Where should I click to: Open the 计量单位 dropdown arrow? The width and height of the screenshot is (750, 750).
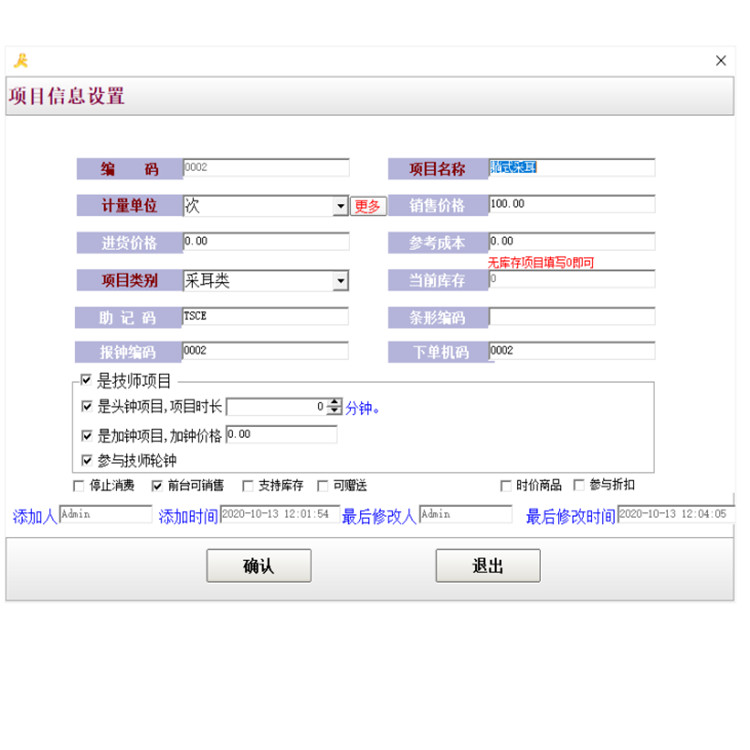point(341,206)
